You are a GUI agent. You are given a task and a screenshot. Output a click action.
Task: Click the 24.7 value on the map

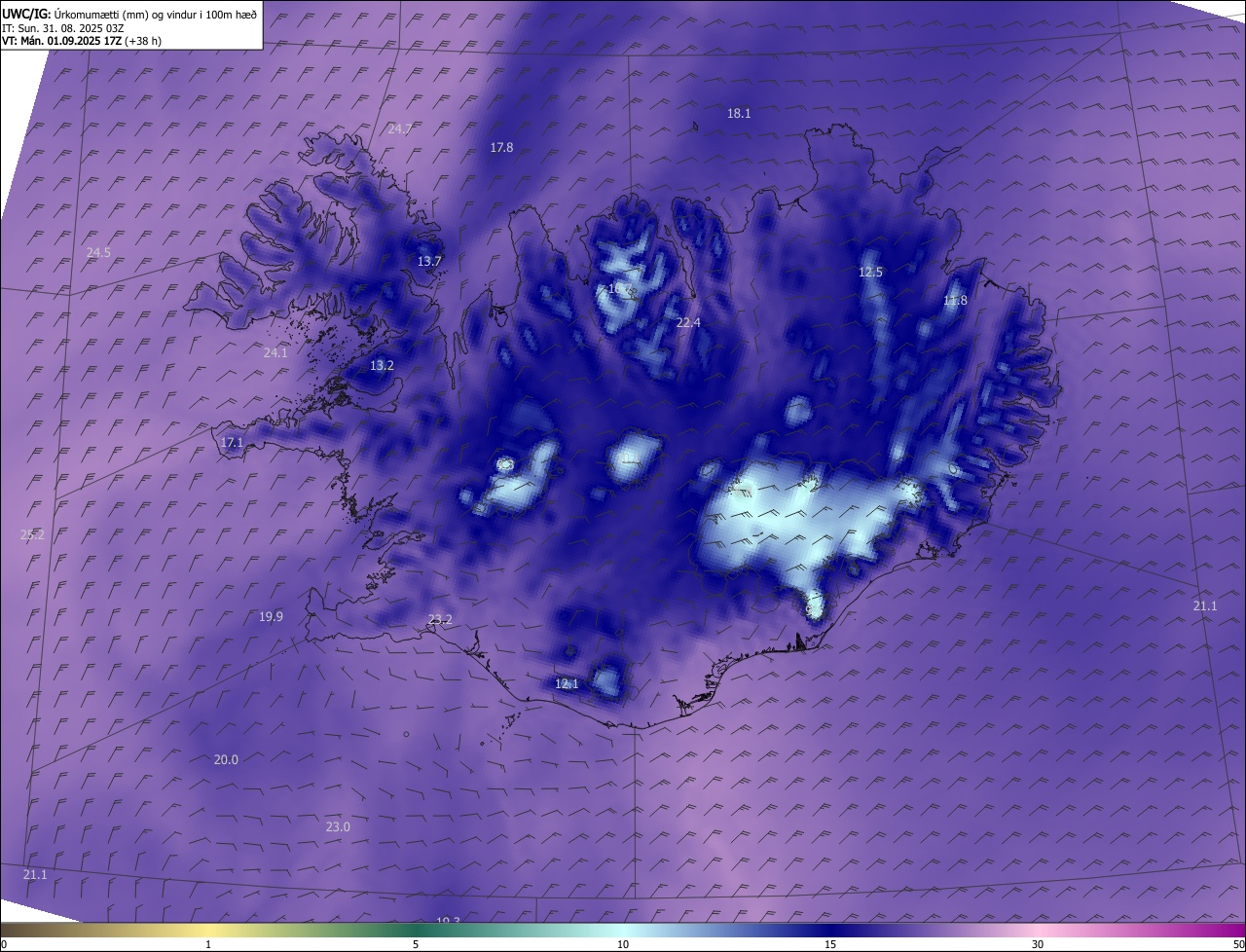coord(400,128)
